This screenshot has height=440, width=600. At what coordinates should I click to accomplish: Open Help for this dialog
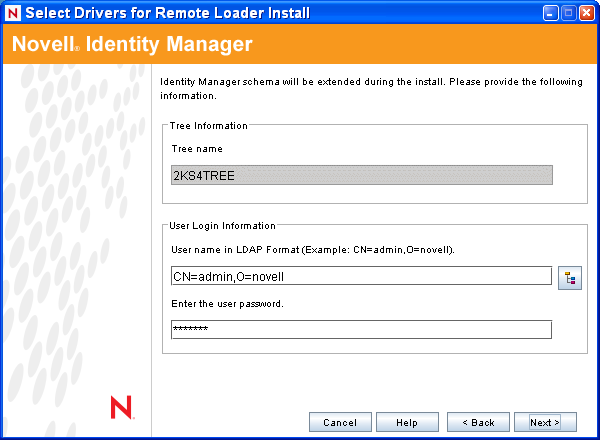tap(407, 422)
